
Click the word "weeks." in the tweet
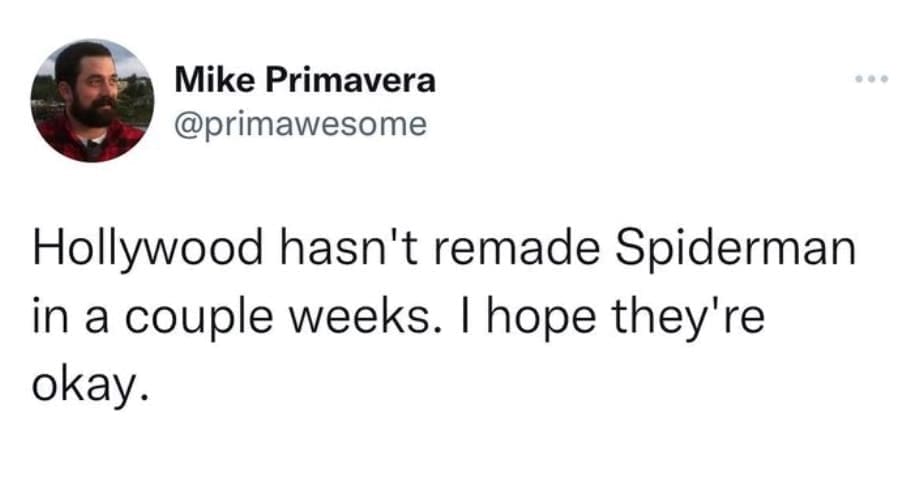point(364,315)
